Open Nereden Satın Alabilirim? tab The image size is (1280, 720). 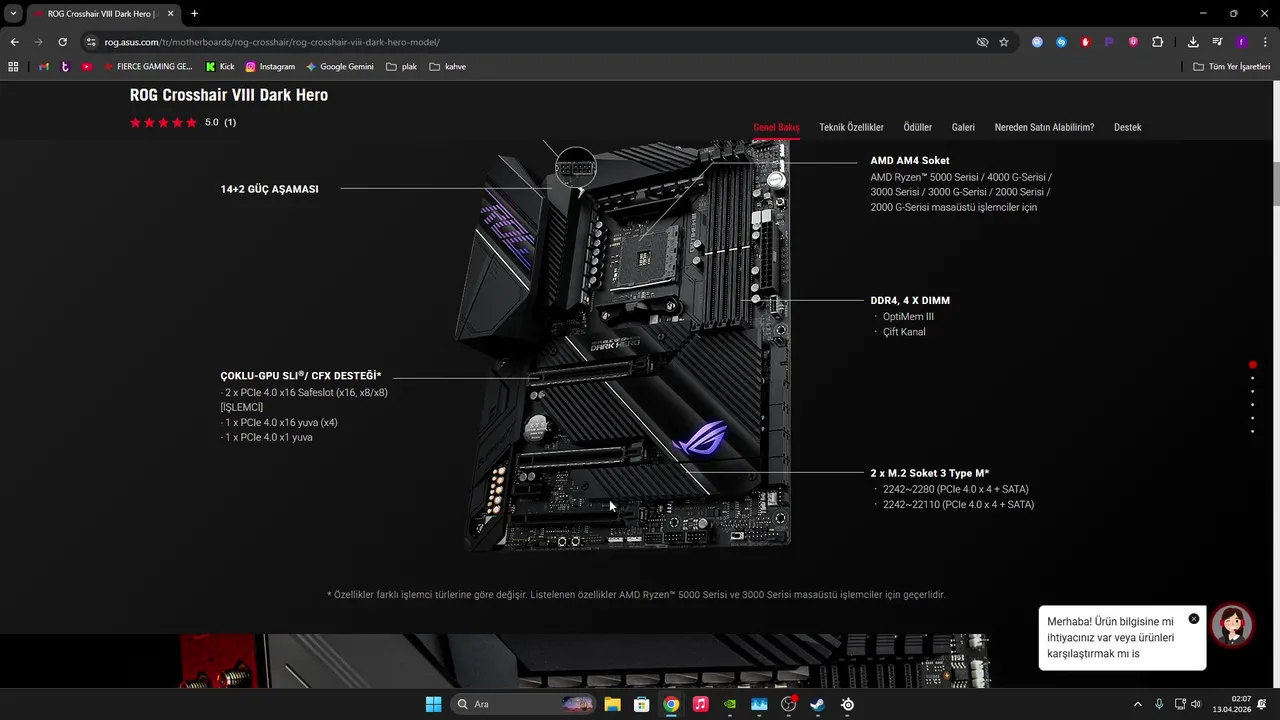(x=1044, y=128)
